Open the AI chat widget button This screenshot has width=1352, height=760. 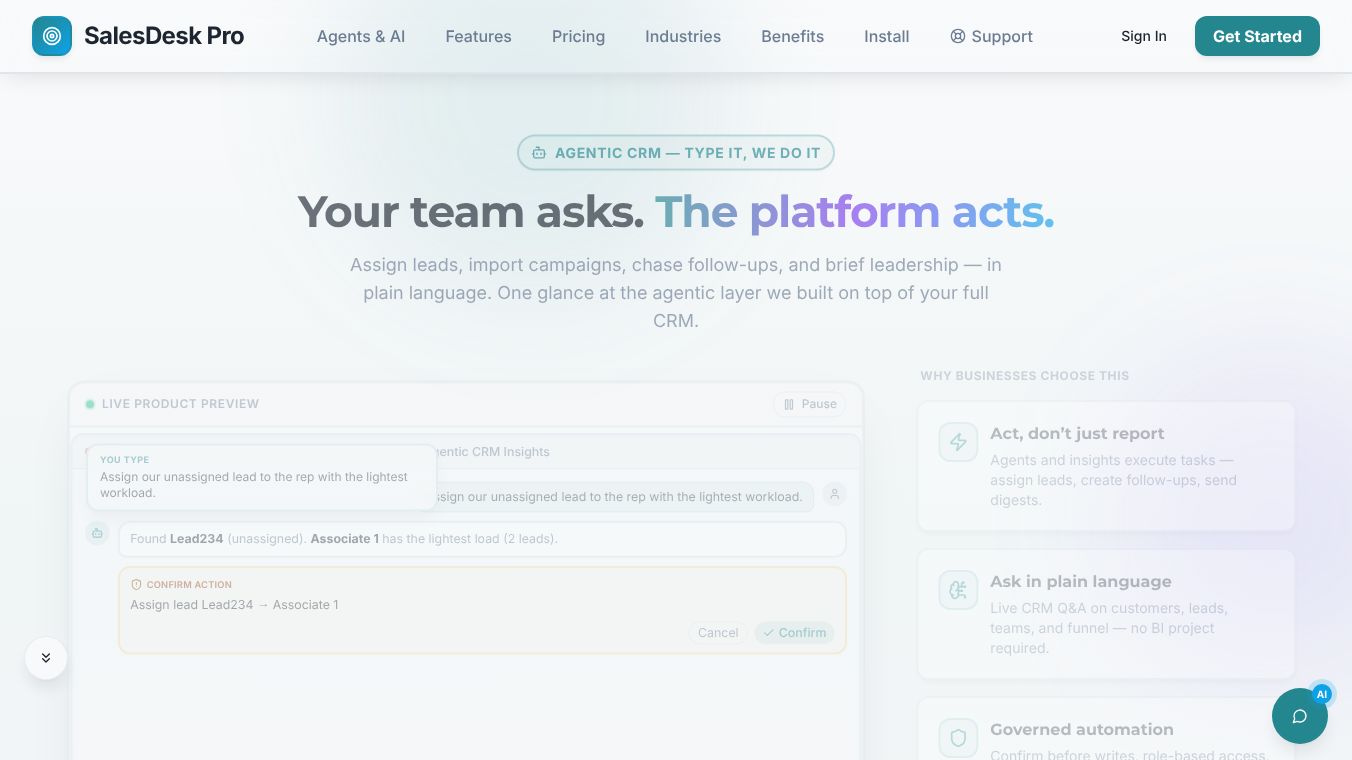coord(1300,716)
